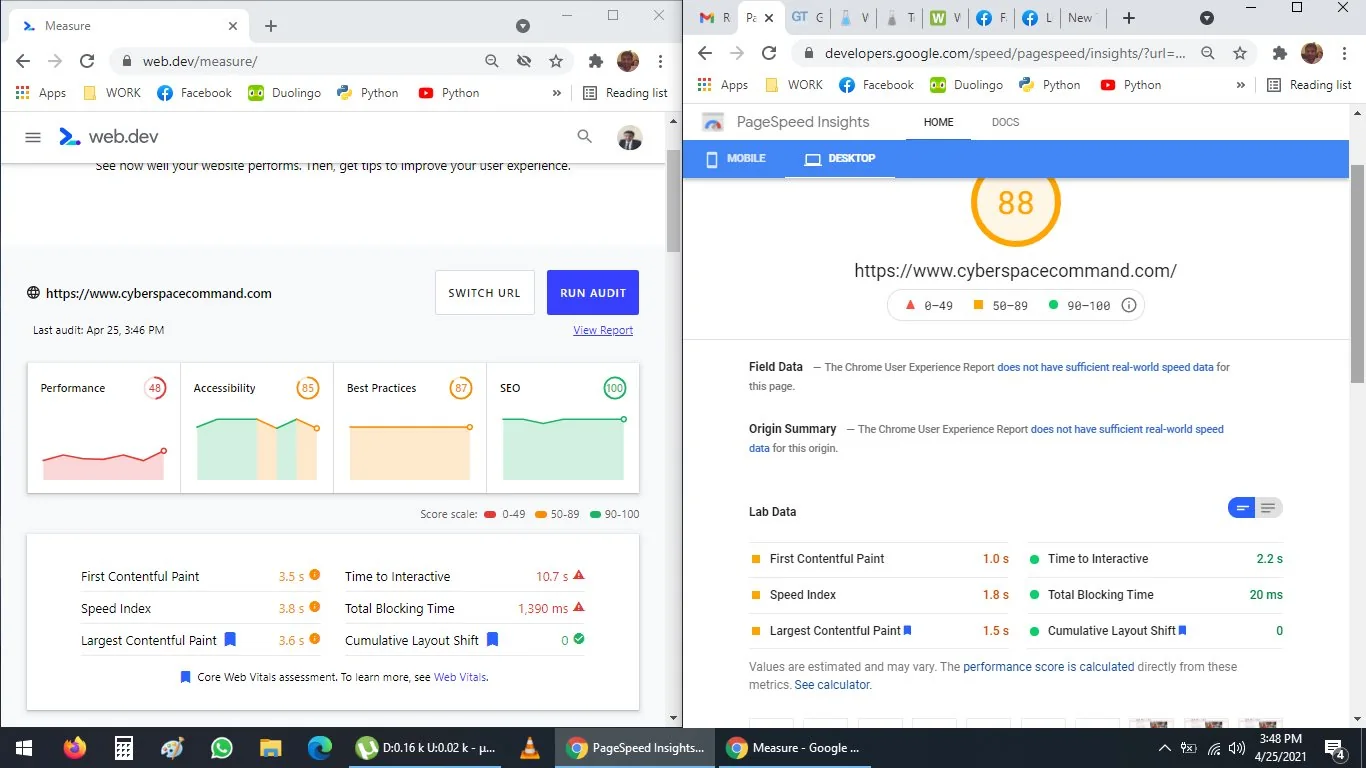Open the web.dev hamburger navigation menu
Image resolution: width=1366 pixels, height=768 pixels.
(x=33, y=137)
